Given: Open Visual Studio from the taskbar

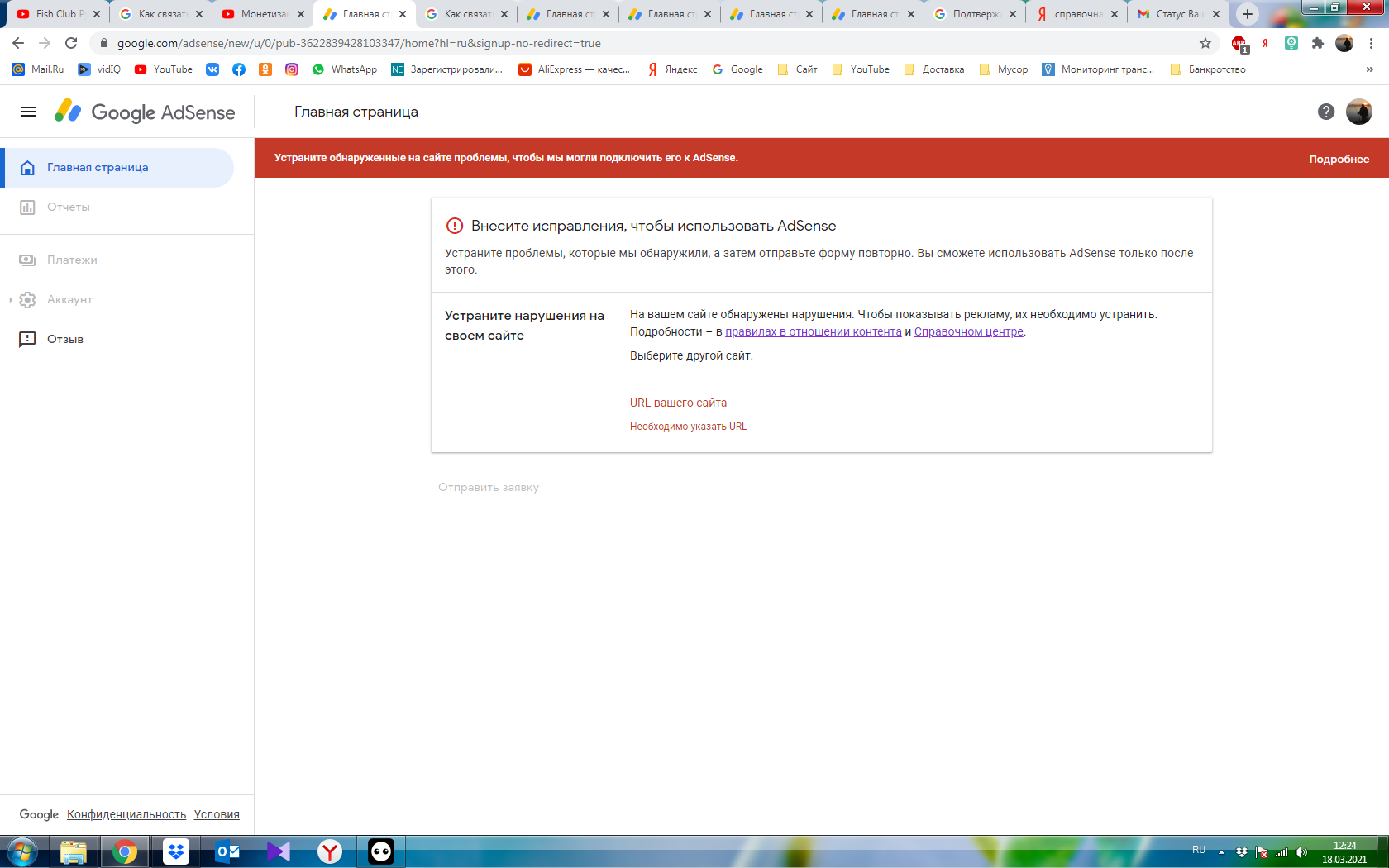Looking at the screenshot, I should point(279,851).
